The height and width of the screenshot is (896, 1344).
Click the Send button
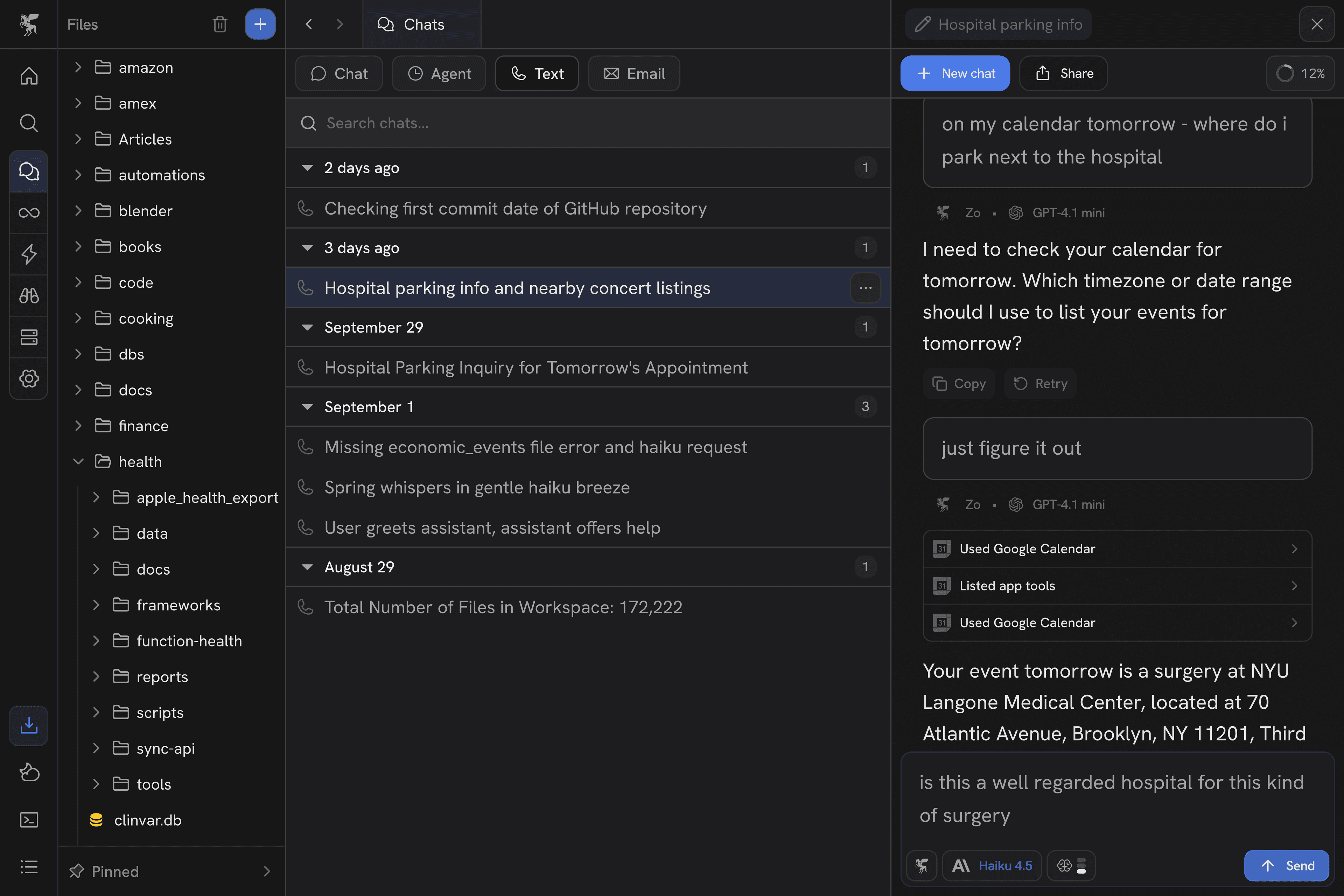1286,866
